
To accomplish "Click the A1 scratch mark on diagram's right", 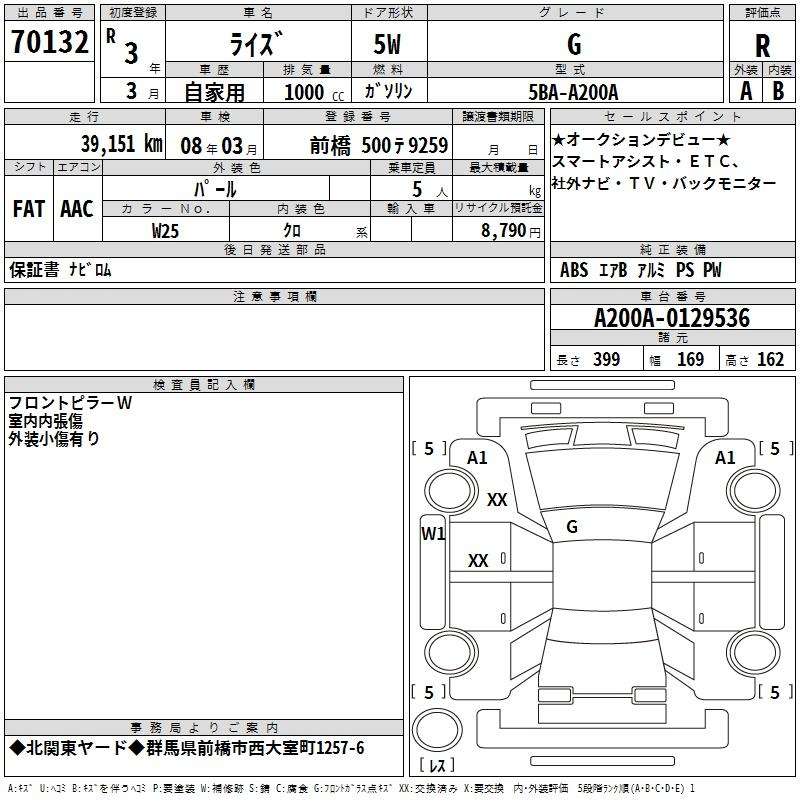I will [725, 457].
